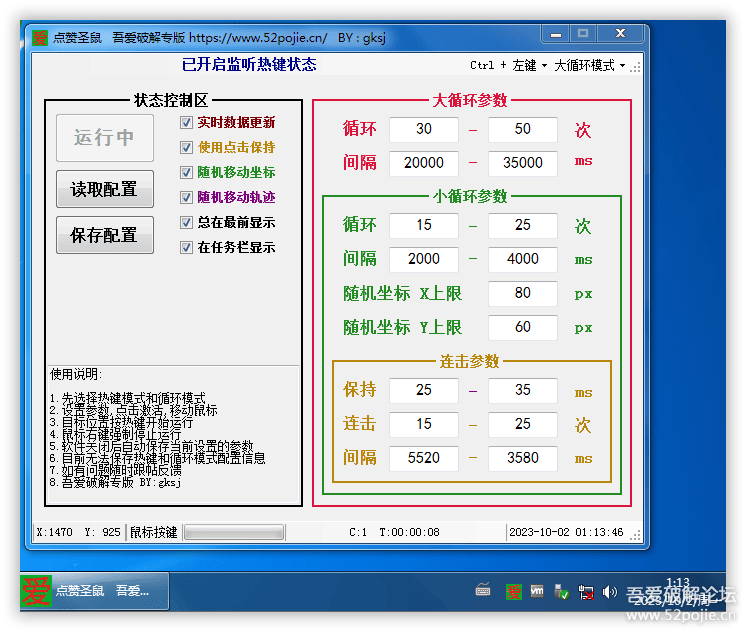The height and width of the screenshot is (632, 746).
Task: Toggle the 使用点击保持 checkbox
Action: (x=186, y=148)
